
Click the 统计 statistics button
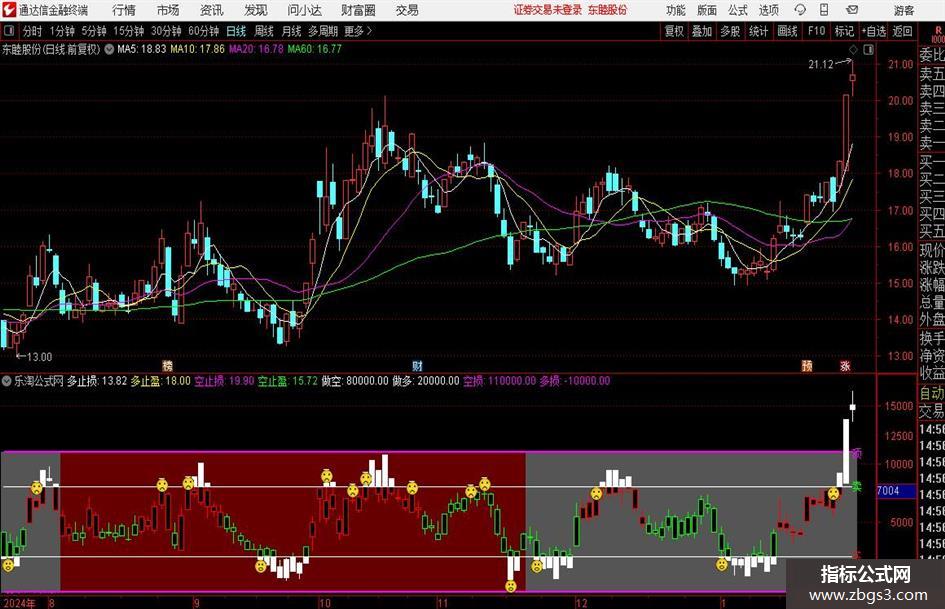(x=758, y=31)
